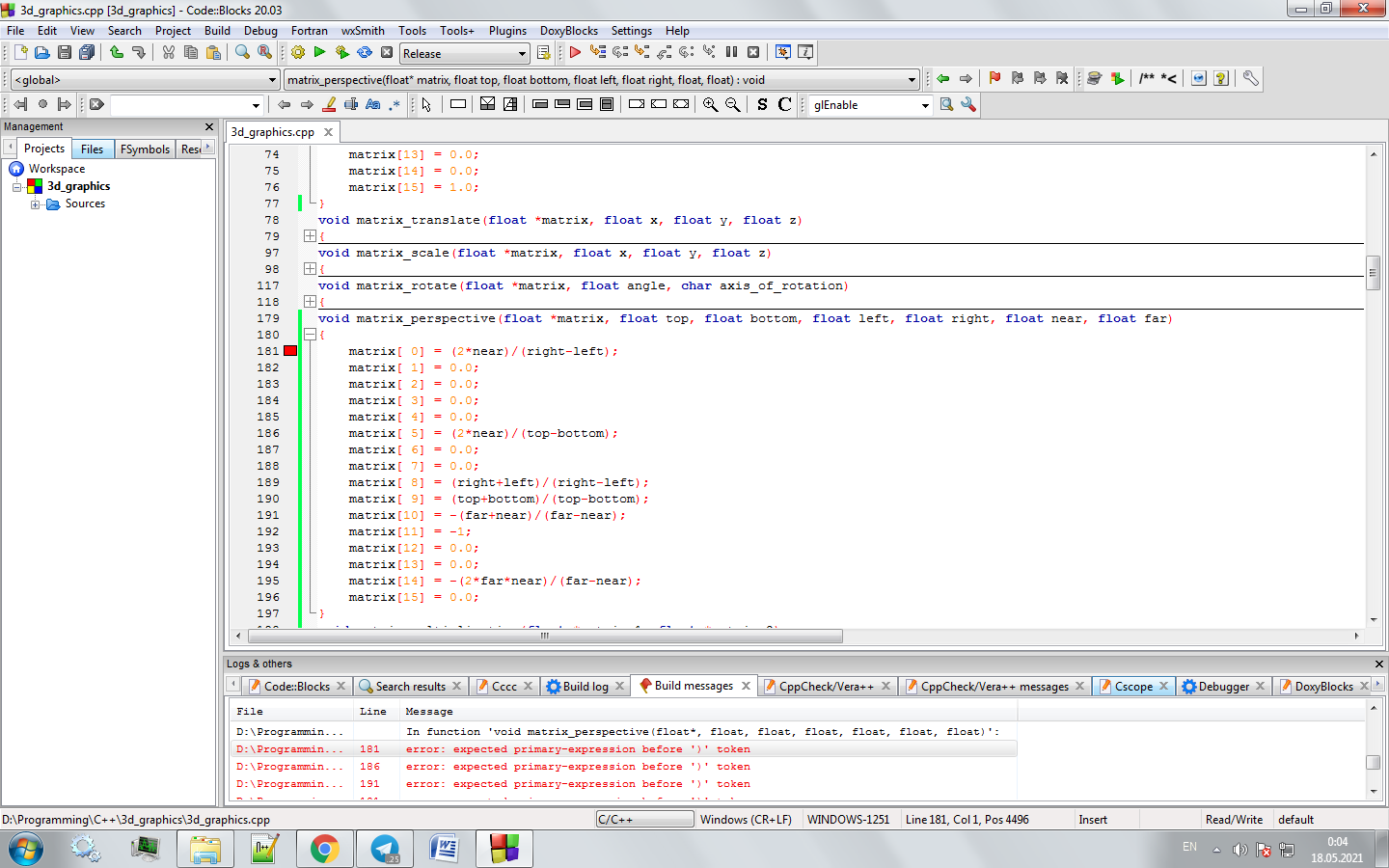Toggle the breakpoint marker on line 181
This screenshot has width=1389, height=868.
pos(290,351)
